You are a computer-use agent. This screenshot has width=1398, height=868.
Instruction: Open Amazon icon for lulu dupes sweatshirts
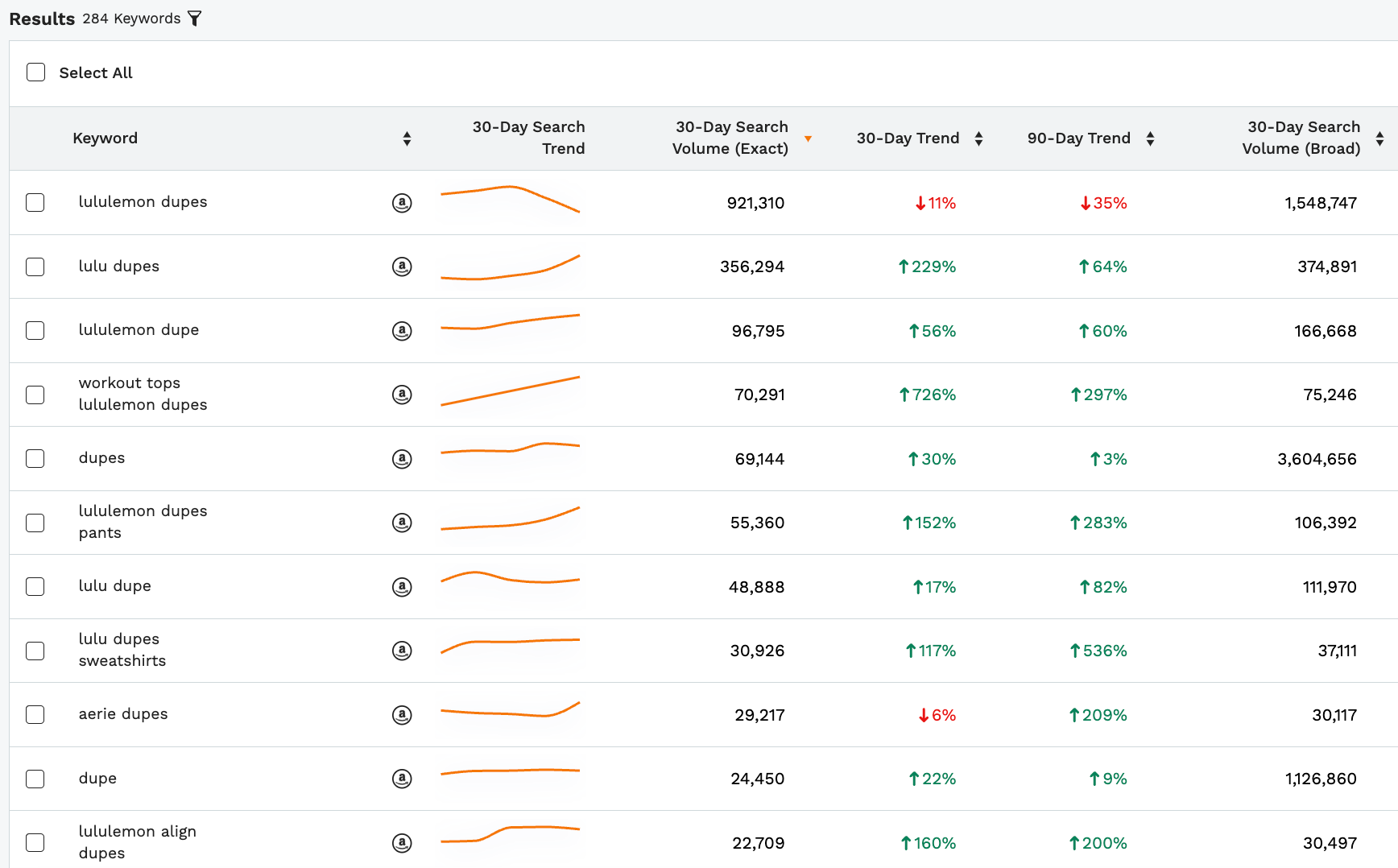[x=402, y=651]
